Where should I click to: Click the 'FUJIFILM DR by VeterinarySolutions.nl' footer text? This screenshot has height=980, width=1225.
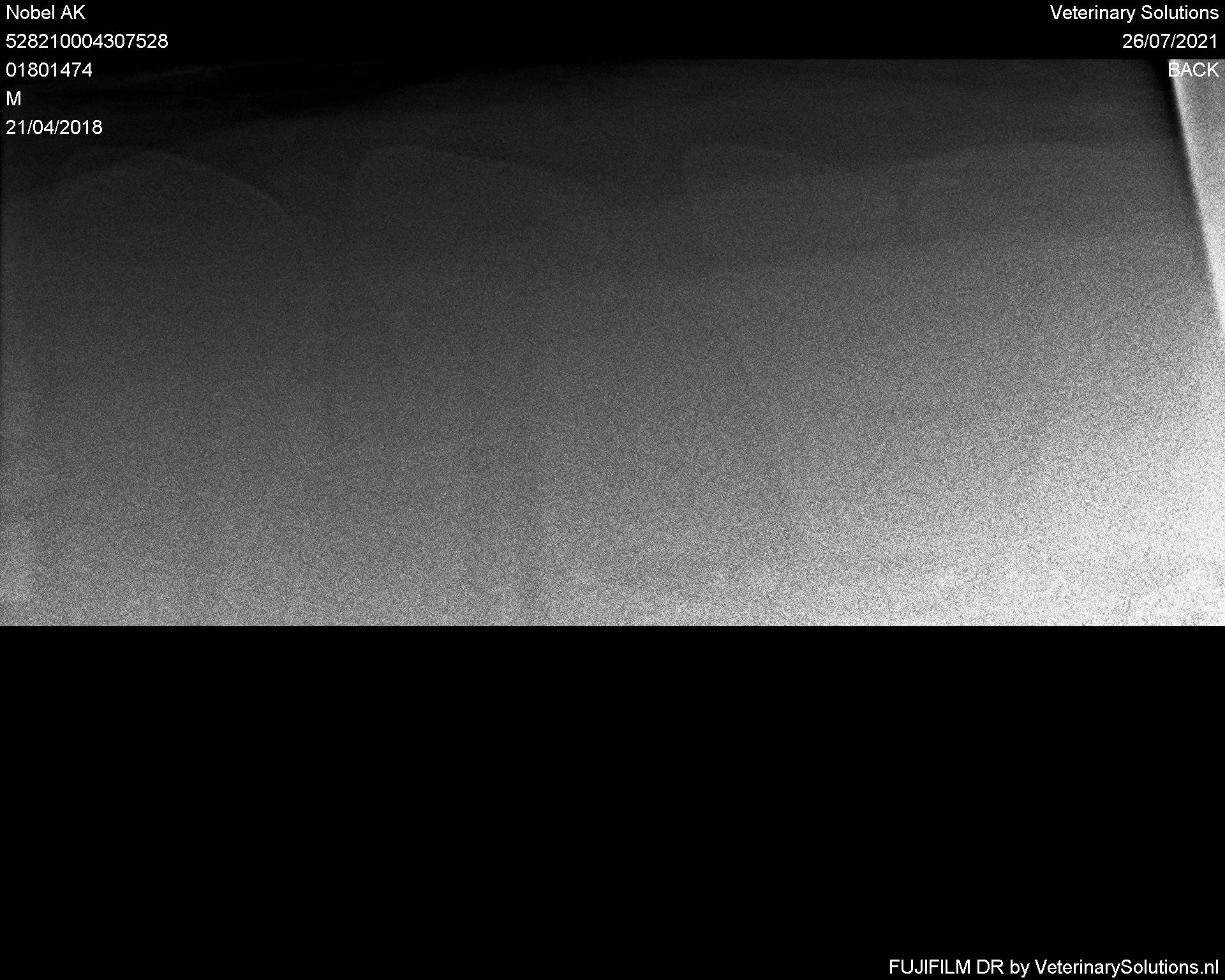[1053, 967]
